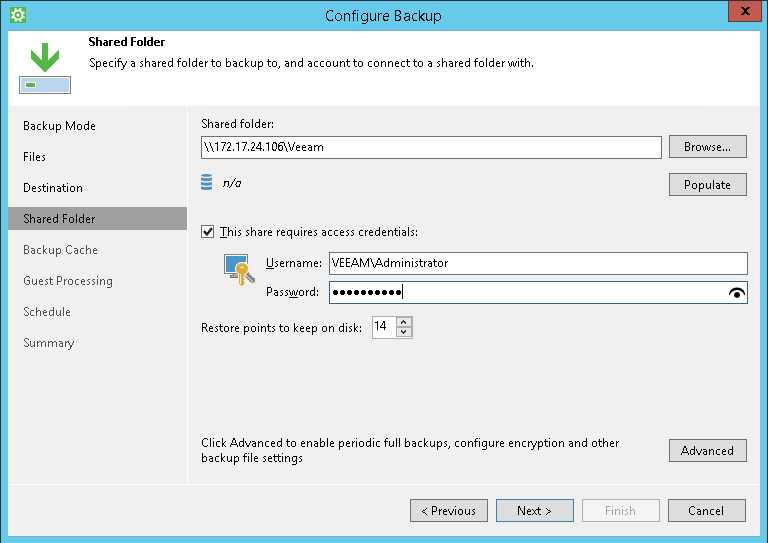Decrease restore points with the down arrow
The width and height of the screenshot is (768, 543).
coord(403,332)
